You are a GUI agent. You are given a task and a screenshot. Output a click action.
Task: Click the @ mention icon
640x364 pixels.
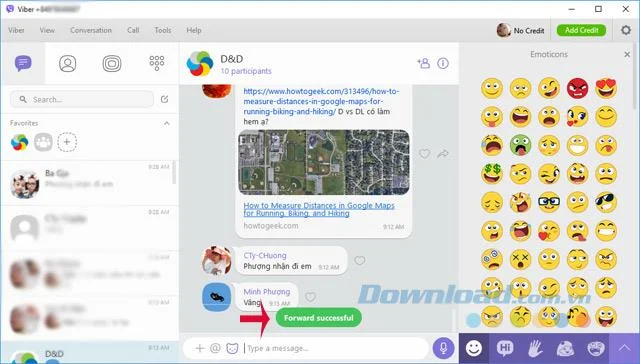215,348
